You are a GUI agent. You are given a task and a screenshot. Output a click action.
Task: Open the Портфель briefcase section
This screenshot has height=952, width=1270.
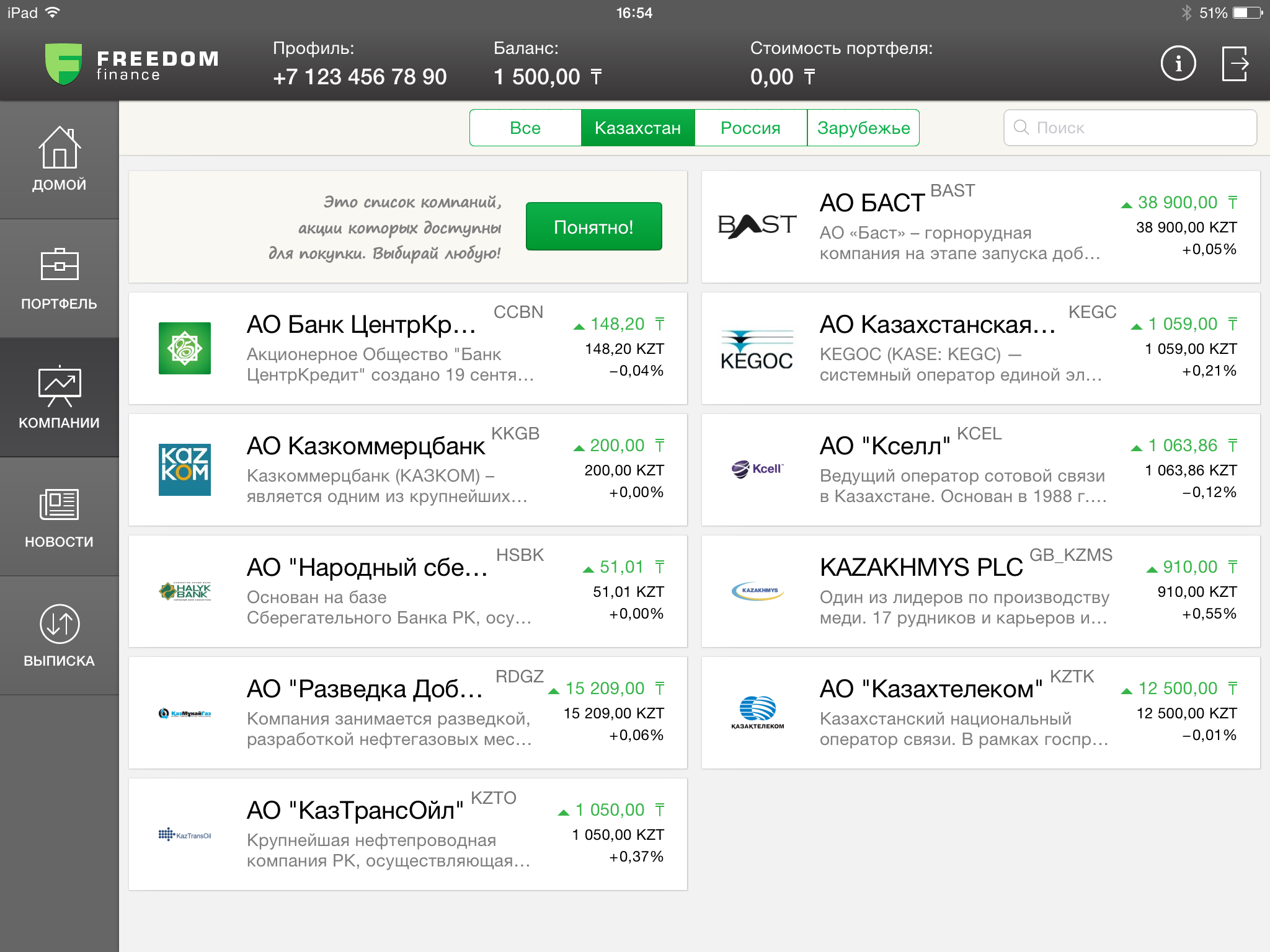(59, 278)
